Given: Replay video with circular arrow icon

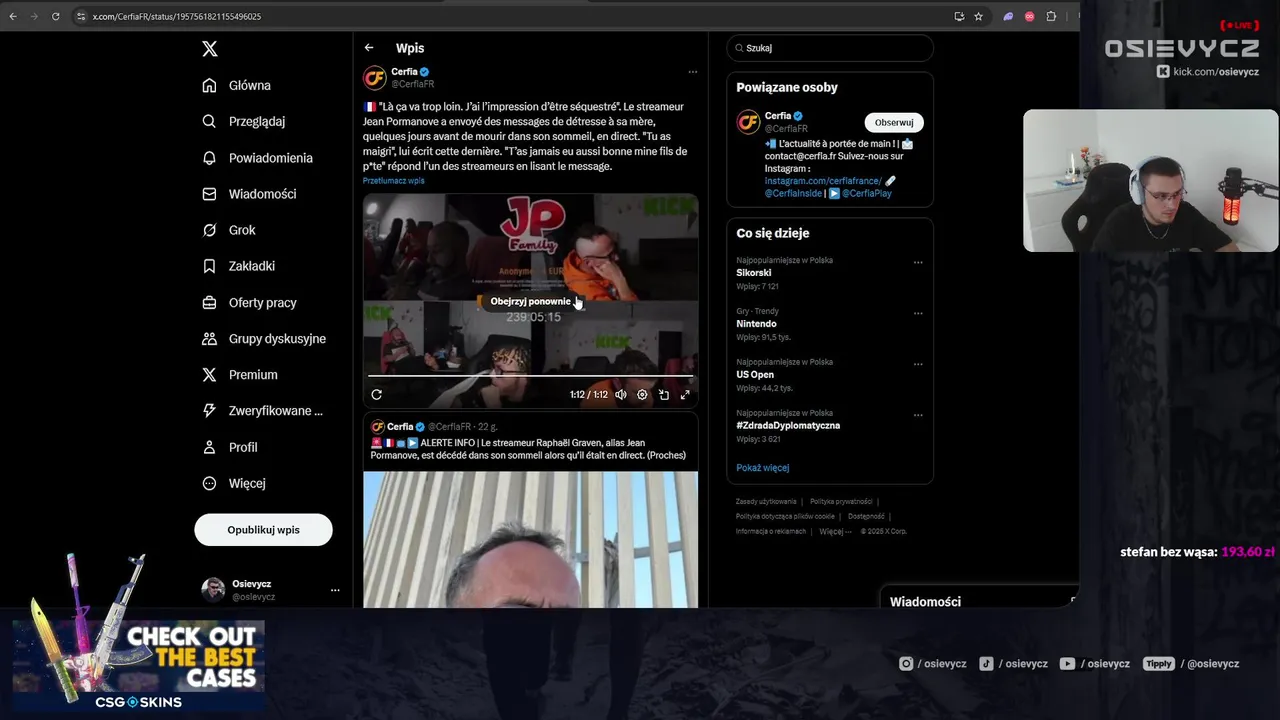Looking at the screenshot, I should [376, 395].
